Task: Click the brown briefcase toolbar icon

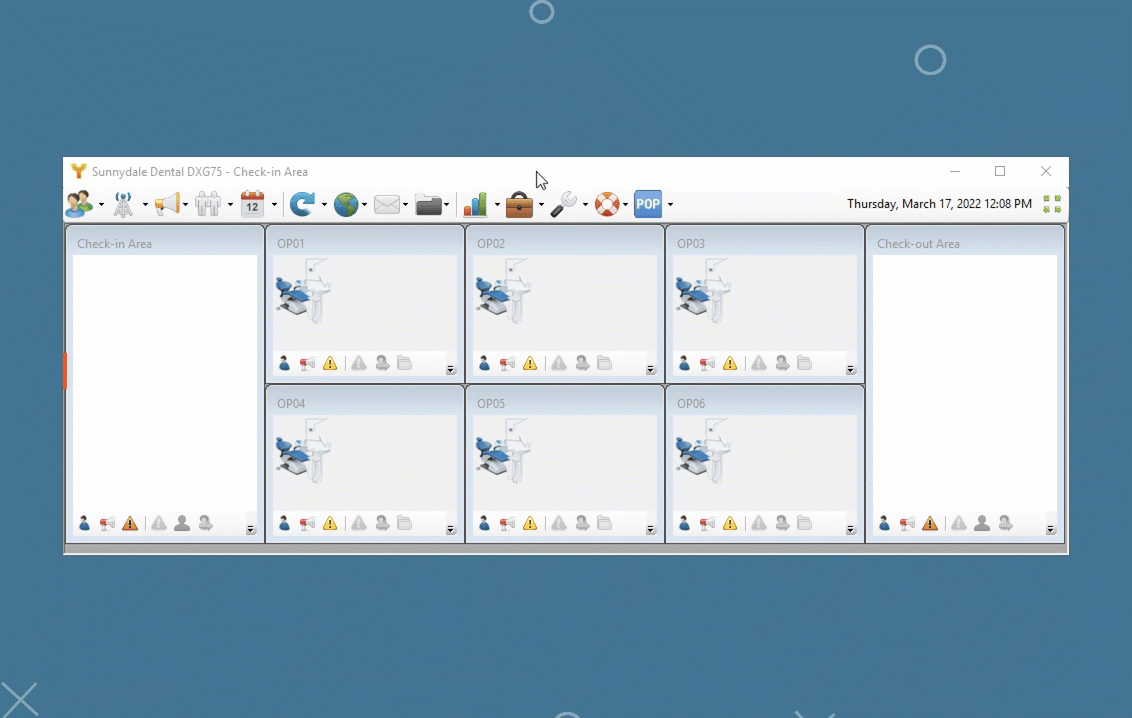Action: coord(519,204)
